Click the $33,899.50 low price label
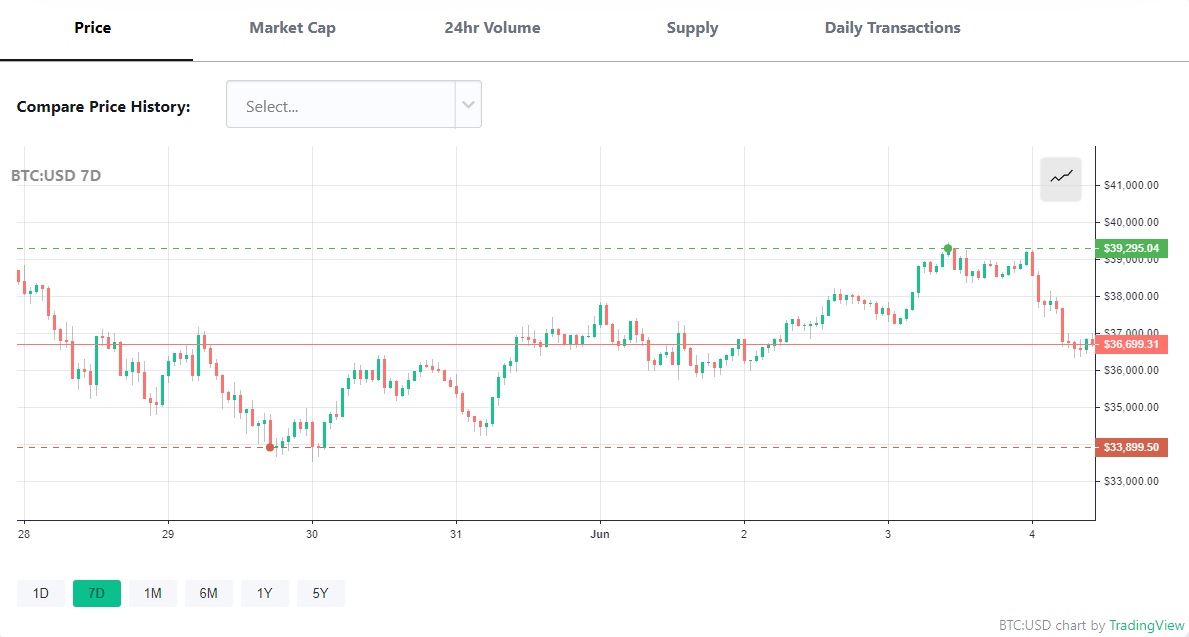Viewport: 1189px width, 637px height. (1131, 447)
